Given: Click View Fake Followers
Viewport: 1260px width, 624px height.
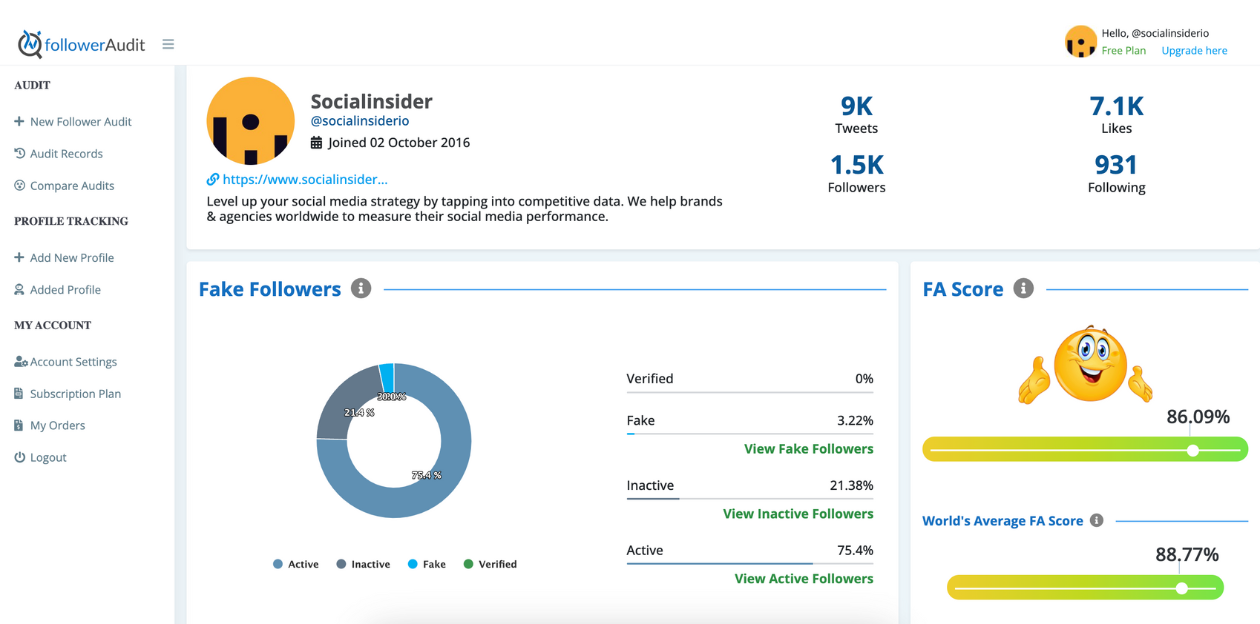Looking at the screenshot, I should [x=809, y=449].
